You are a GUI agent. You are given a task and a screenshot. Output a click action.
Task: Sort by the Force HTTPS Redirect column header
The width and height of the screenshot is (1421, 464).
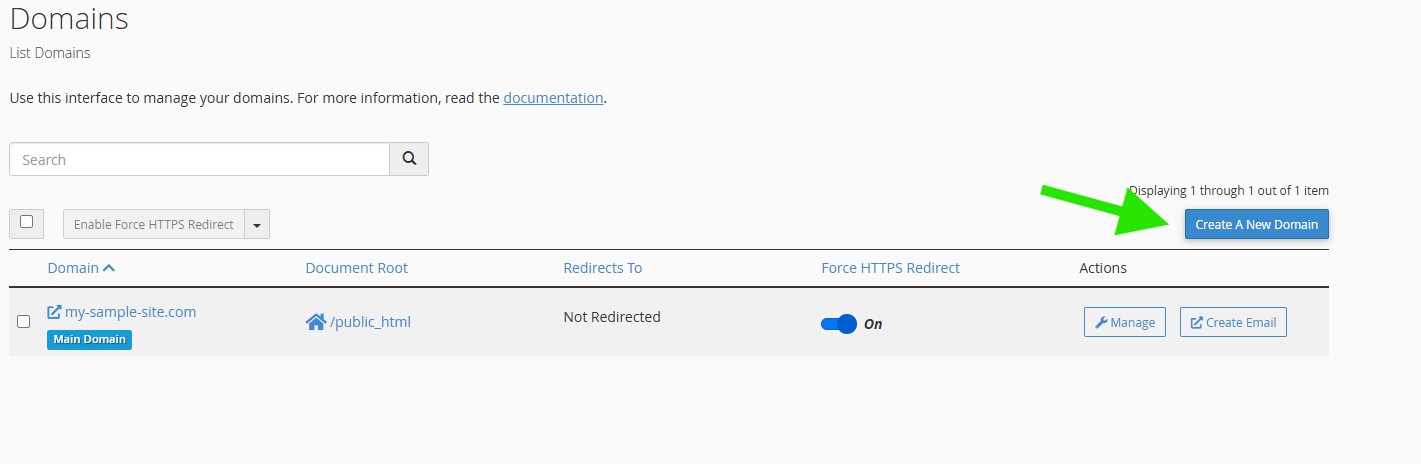[x=890, y=268]
